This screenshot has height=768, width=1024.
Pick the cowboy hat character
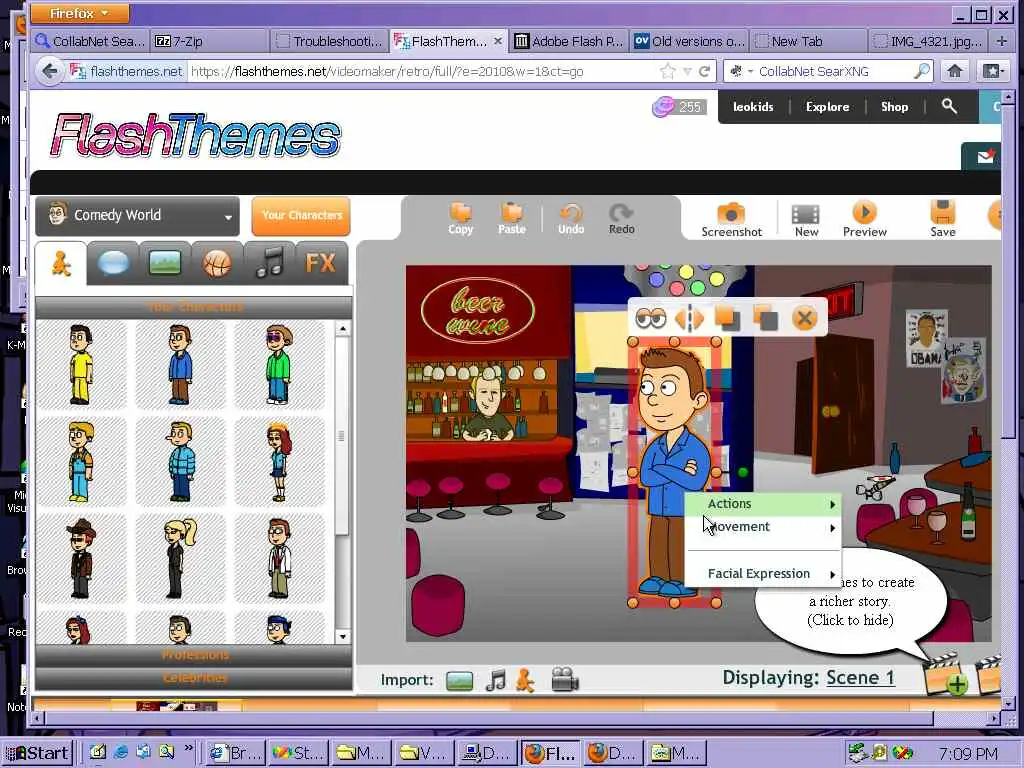81,558
